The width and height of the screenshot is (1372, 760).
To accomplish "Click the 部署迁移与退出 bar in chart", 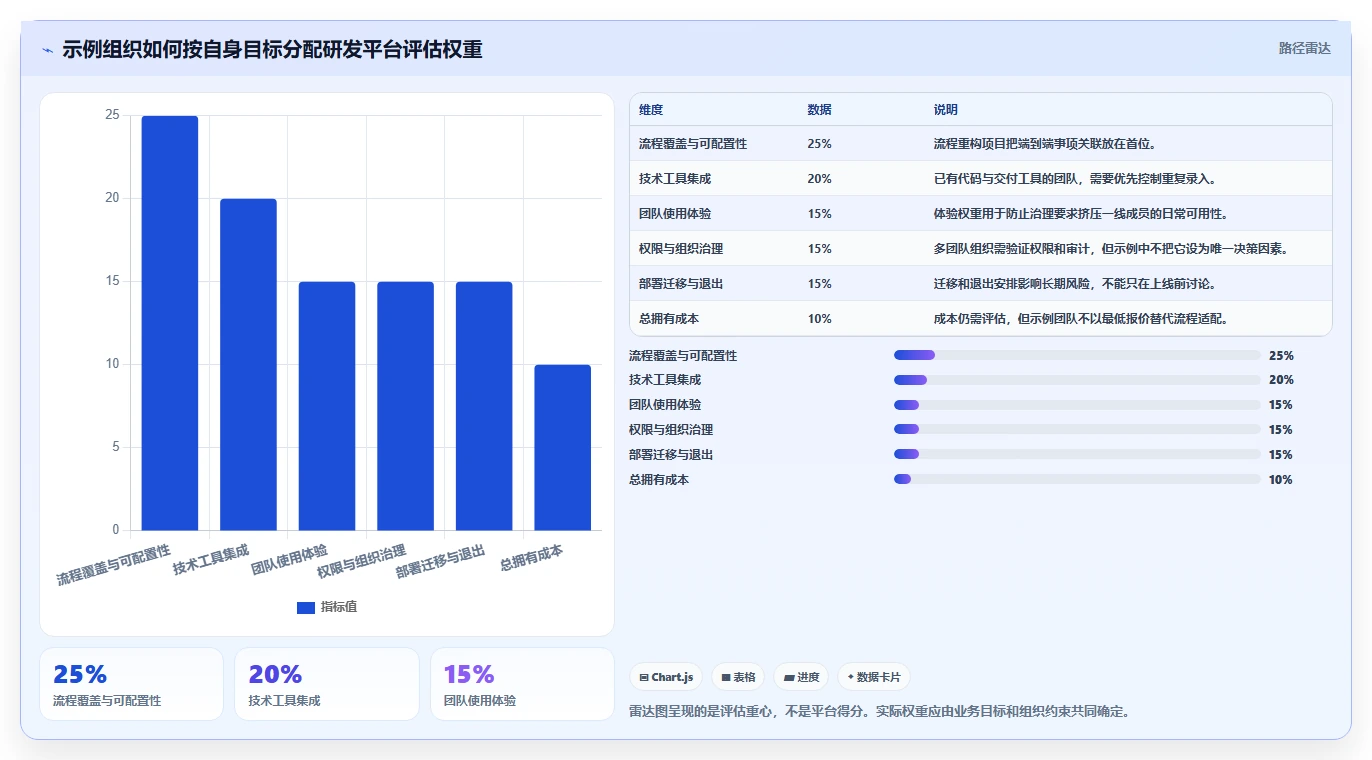I will [x=484, y=406].
